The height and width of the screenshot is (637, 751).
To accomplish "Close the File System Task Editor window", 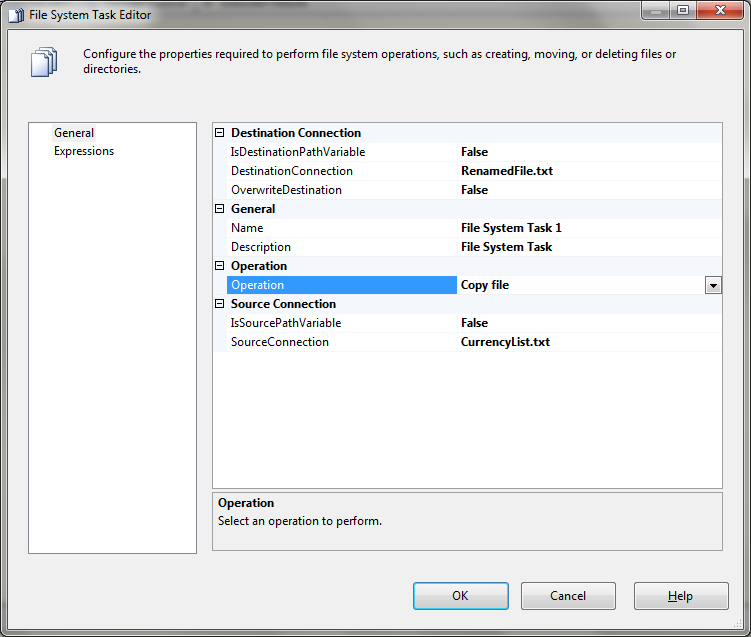I will 720,11.
